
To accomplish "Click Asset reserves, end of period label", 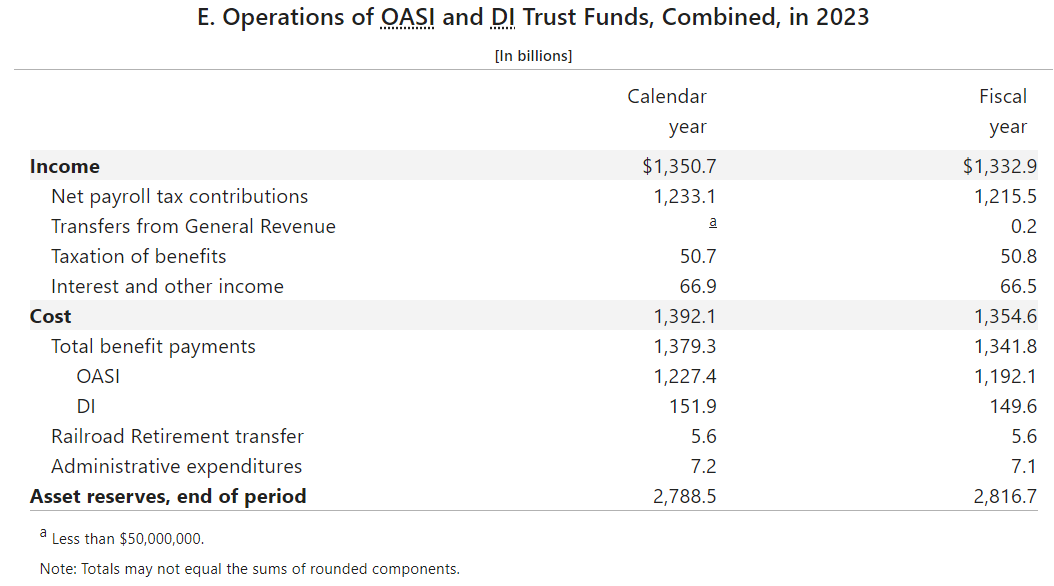I will [x=168, y=496].
